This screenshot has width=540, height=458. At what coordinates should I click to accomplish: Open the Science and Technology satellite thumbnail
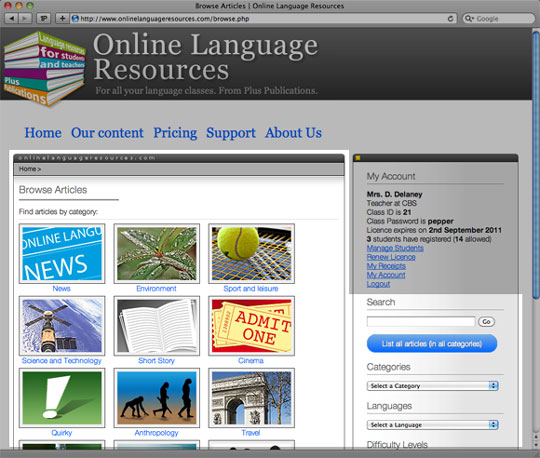62,326
